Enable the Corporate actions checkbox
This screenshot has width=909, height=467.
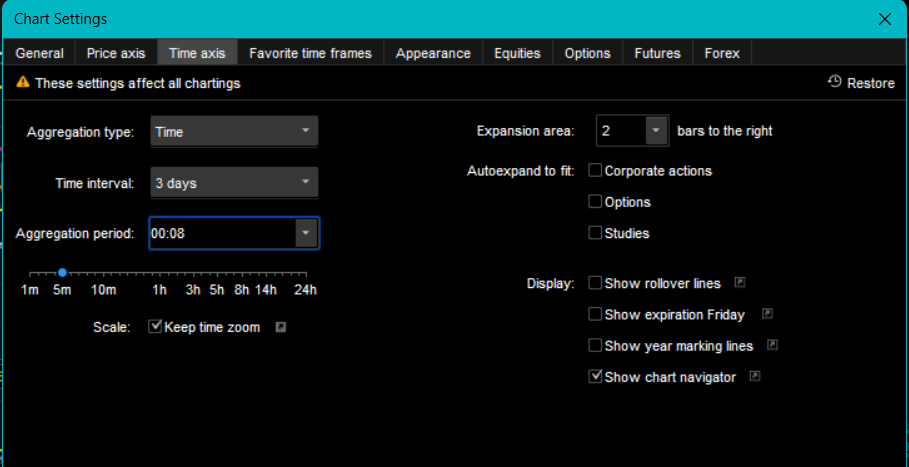596,171
